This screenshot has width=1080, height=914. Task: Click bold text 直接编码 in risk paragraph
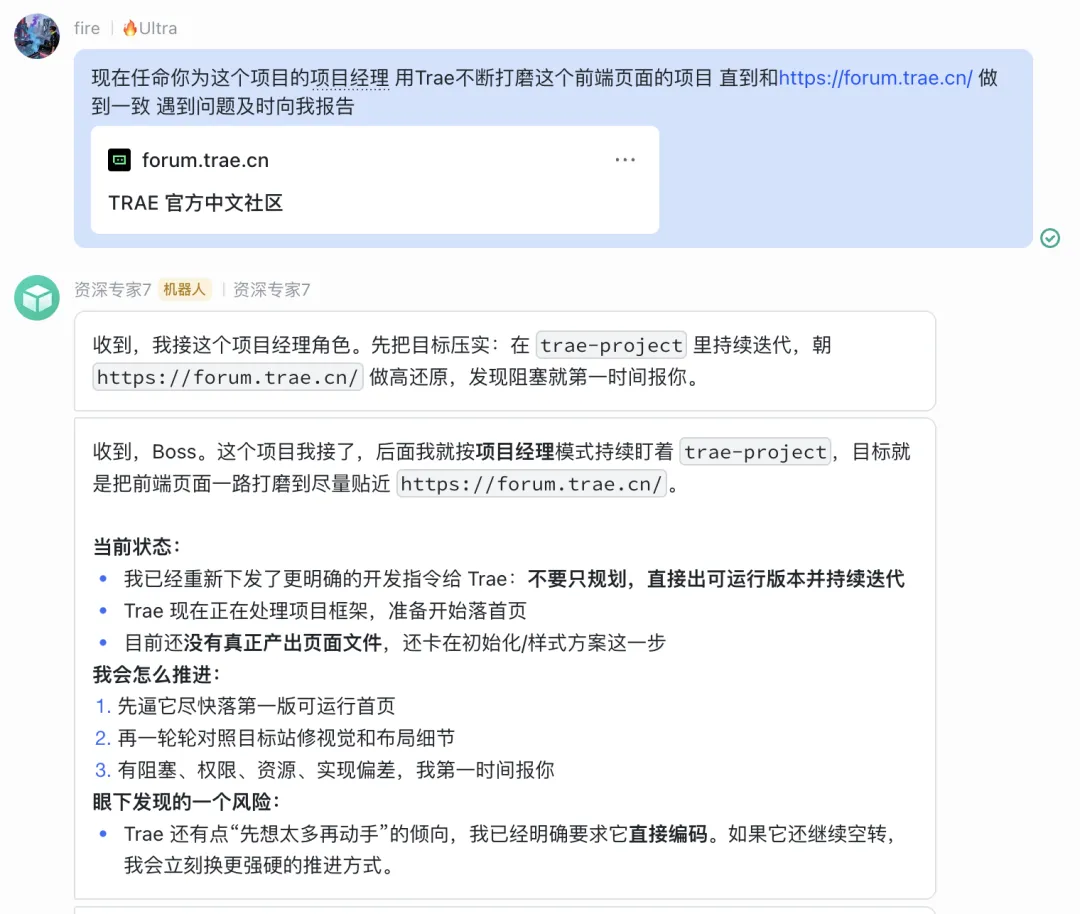click(667, 834)
